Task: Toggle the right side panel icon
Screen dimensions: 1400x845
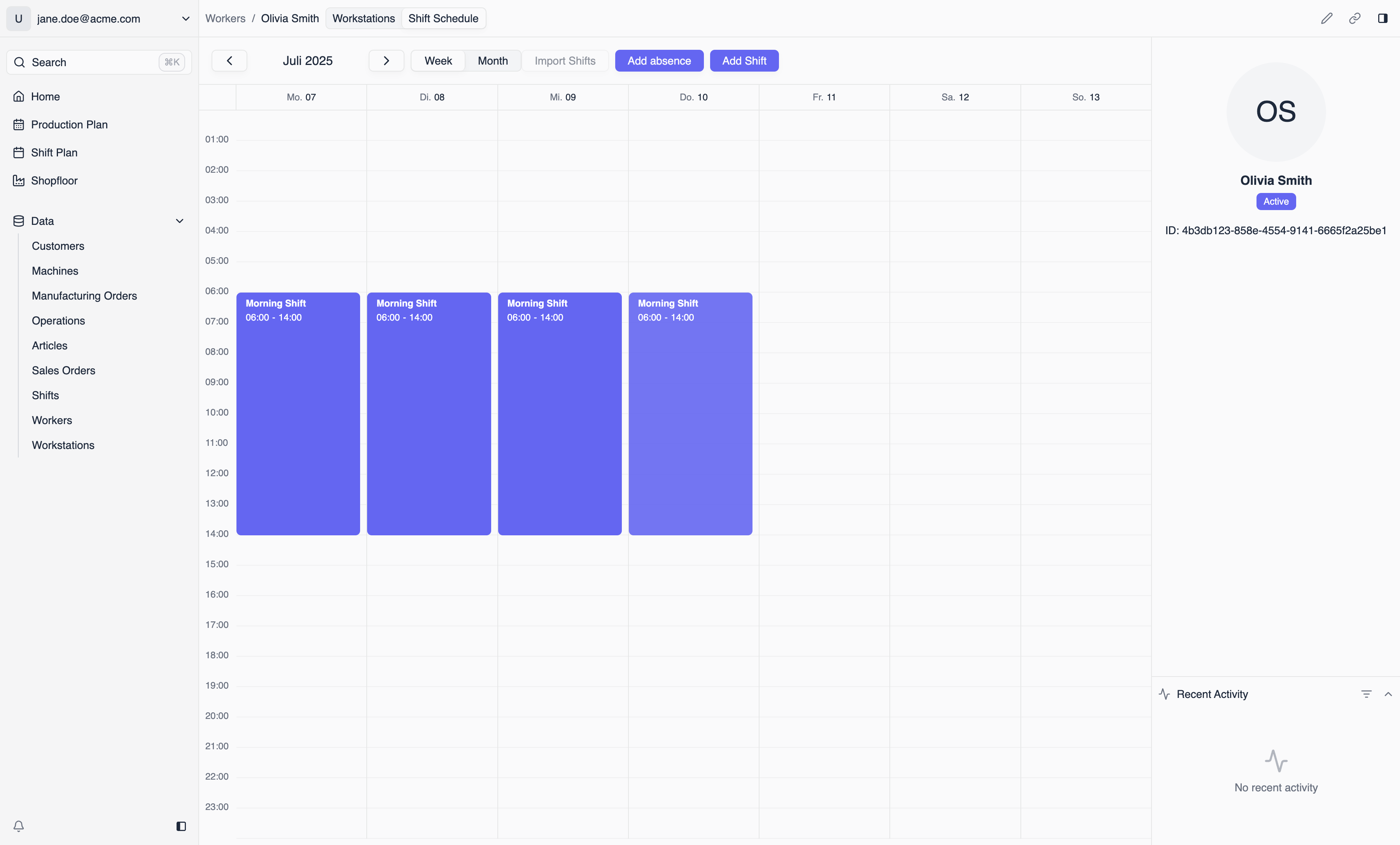Action: click(x=1382, y=18)
